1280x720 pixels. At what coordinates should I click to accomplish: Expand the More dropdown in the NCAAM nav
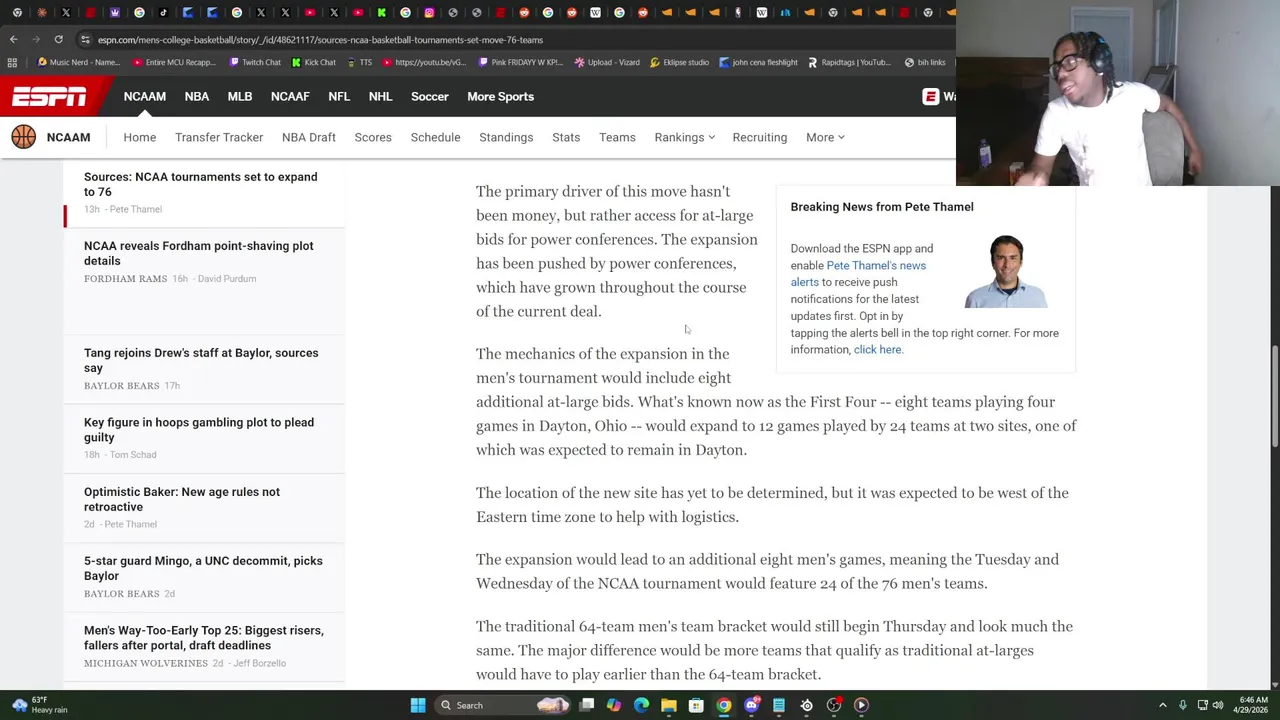point(825,137)
